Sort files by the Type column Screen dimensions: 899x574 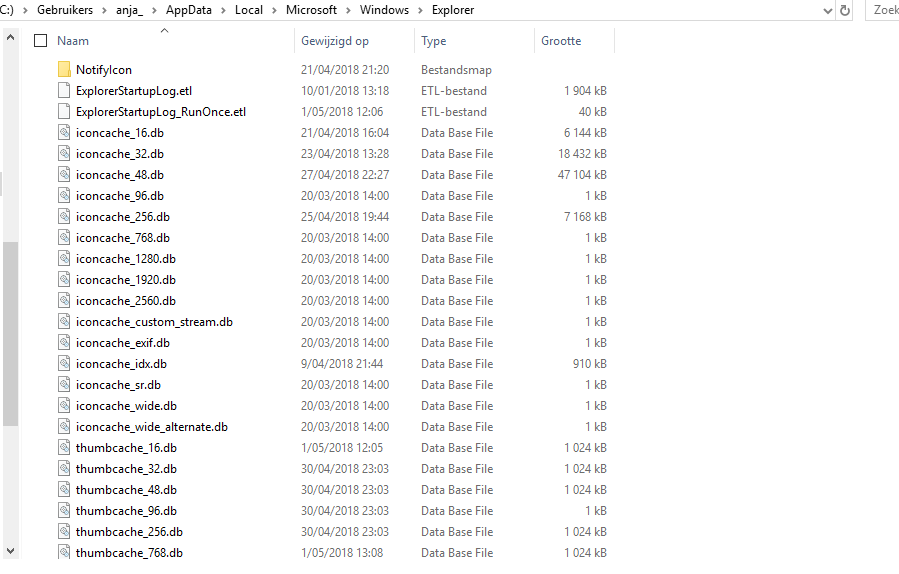click(433, 41)
